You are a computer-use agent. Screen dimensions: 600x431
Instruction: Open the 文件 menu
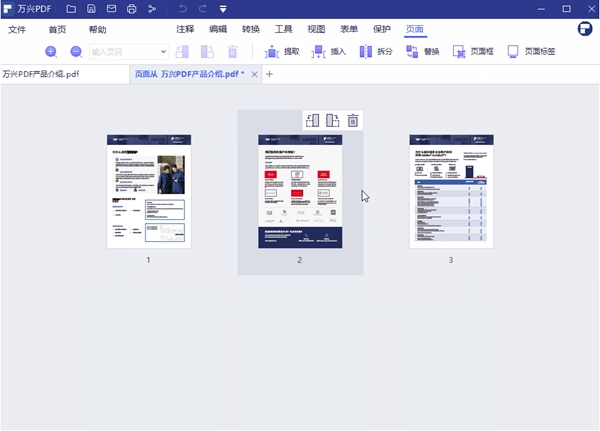point(17,30)
